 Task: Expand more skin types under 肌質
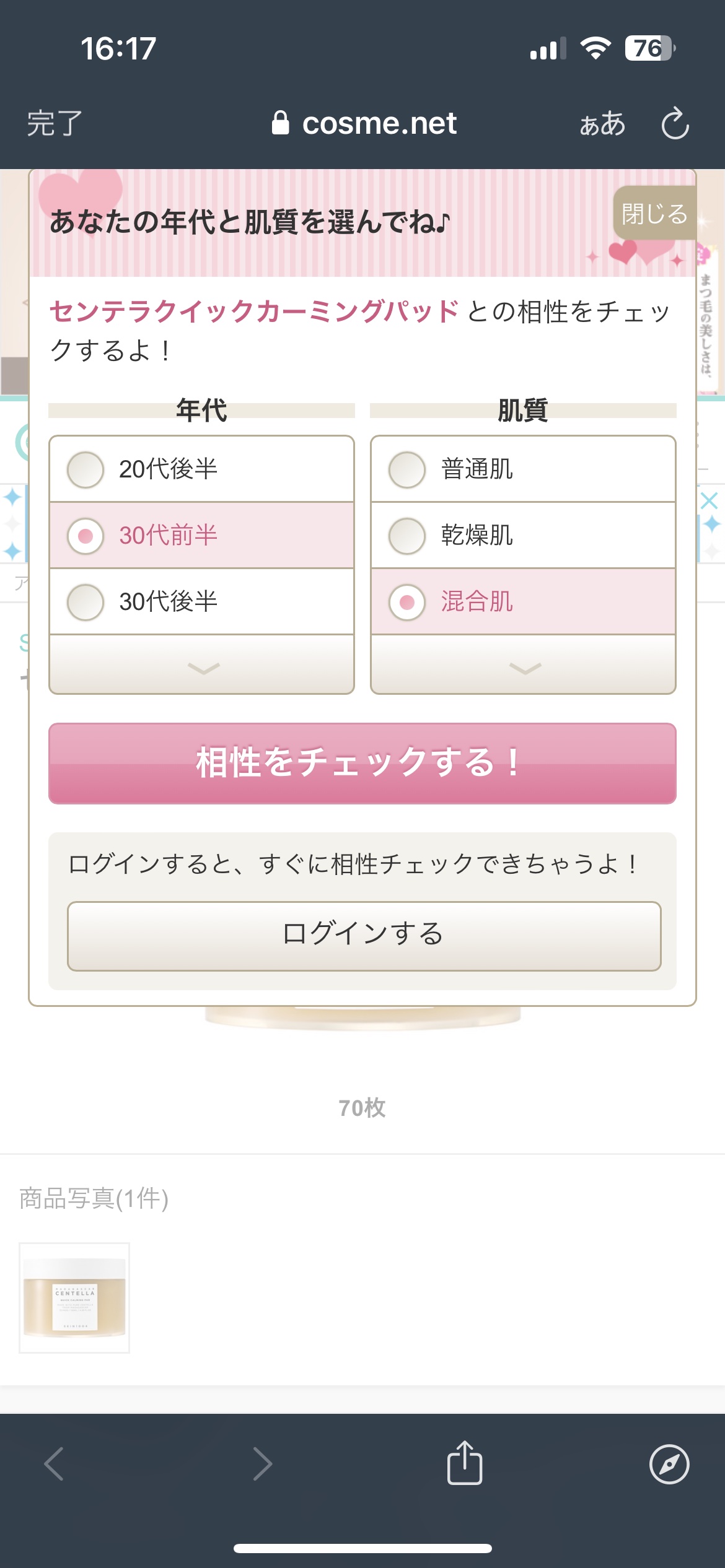pyautogui.click(x=524, y=666)
